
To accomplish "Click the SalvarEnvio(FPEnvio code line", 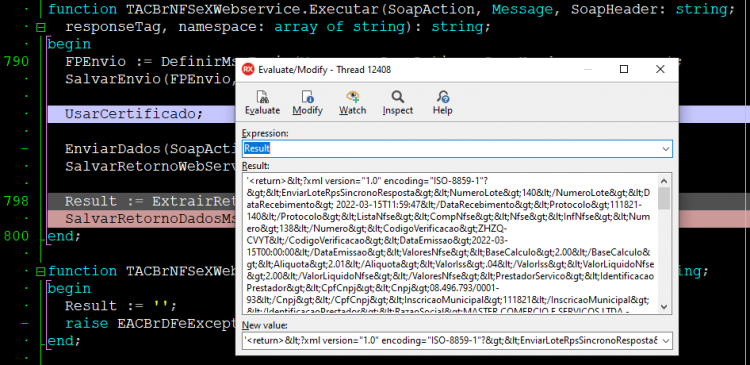I will (x=151, y=79).
